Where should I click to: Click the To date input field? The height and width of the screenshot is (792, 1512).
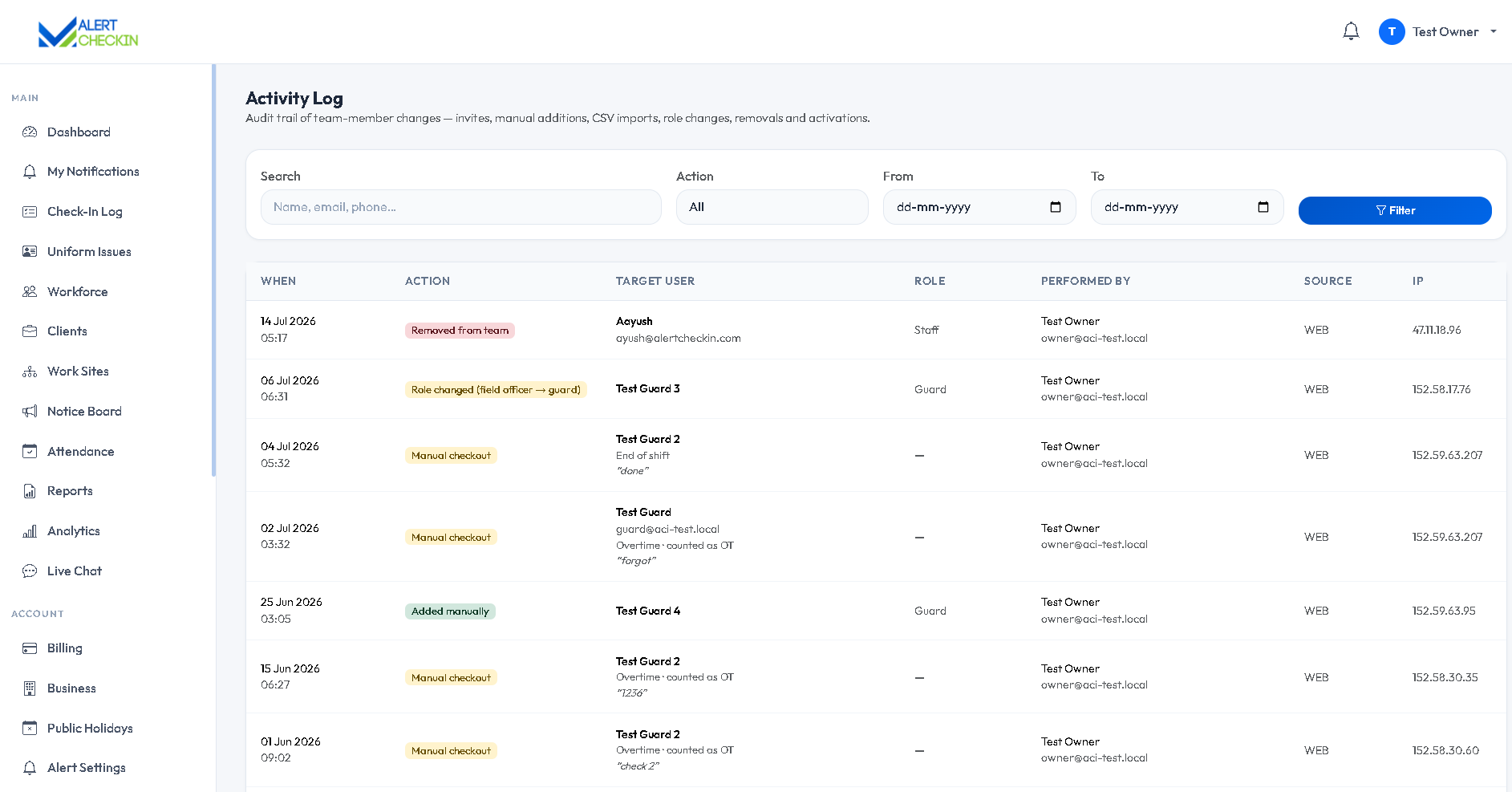pyautogui.click(x=1187, y=207)
